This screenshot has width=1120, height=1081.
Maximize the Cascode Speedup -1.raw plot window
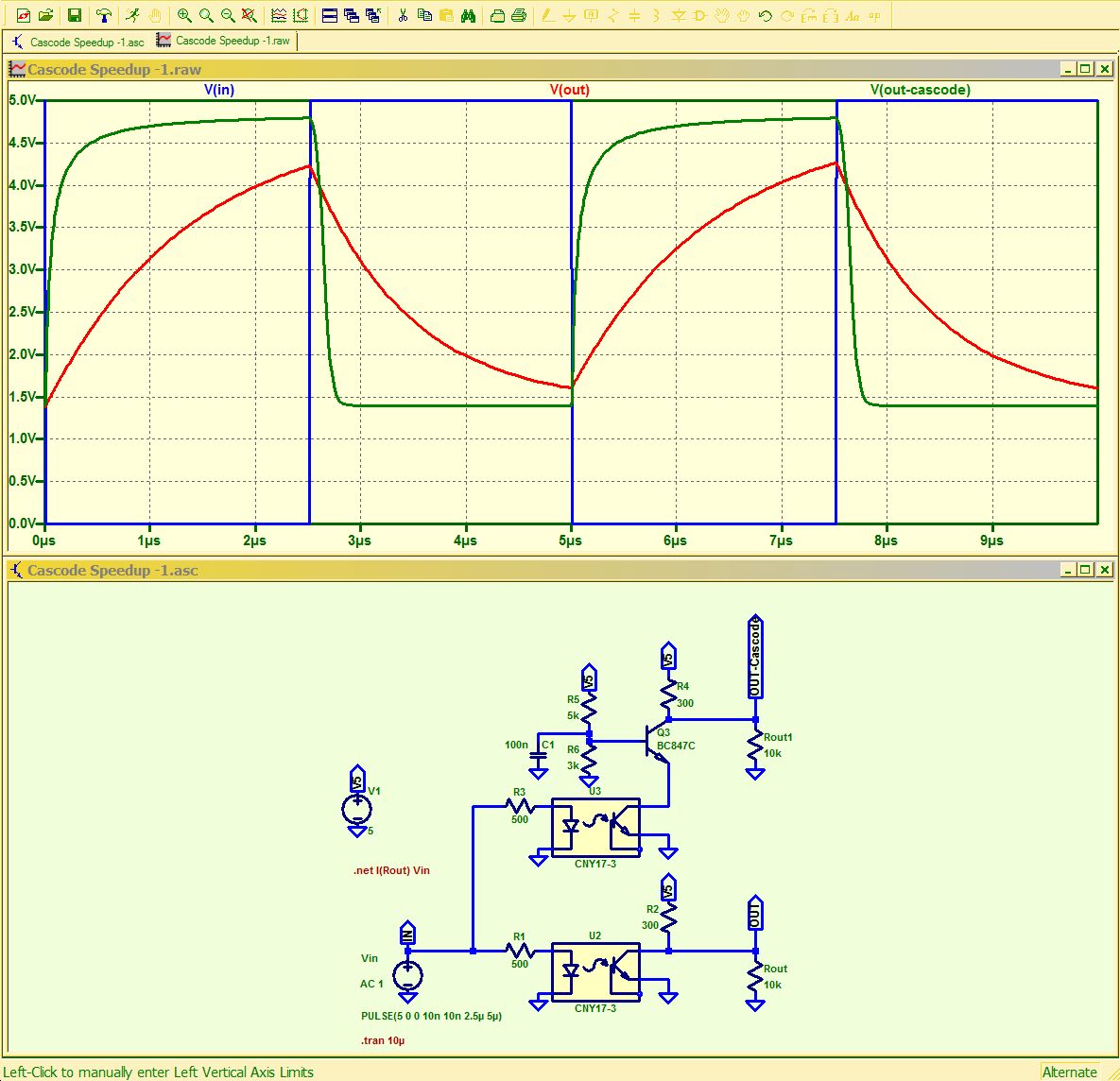pos(1085,69)
